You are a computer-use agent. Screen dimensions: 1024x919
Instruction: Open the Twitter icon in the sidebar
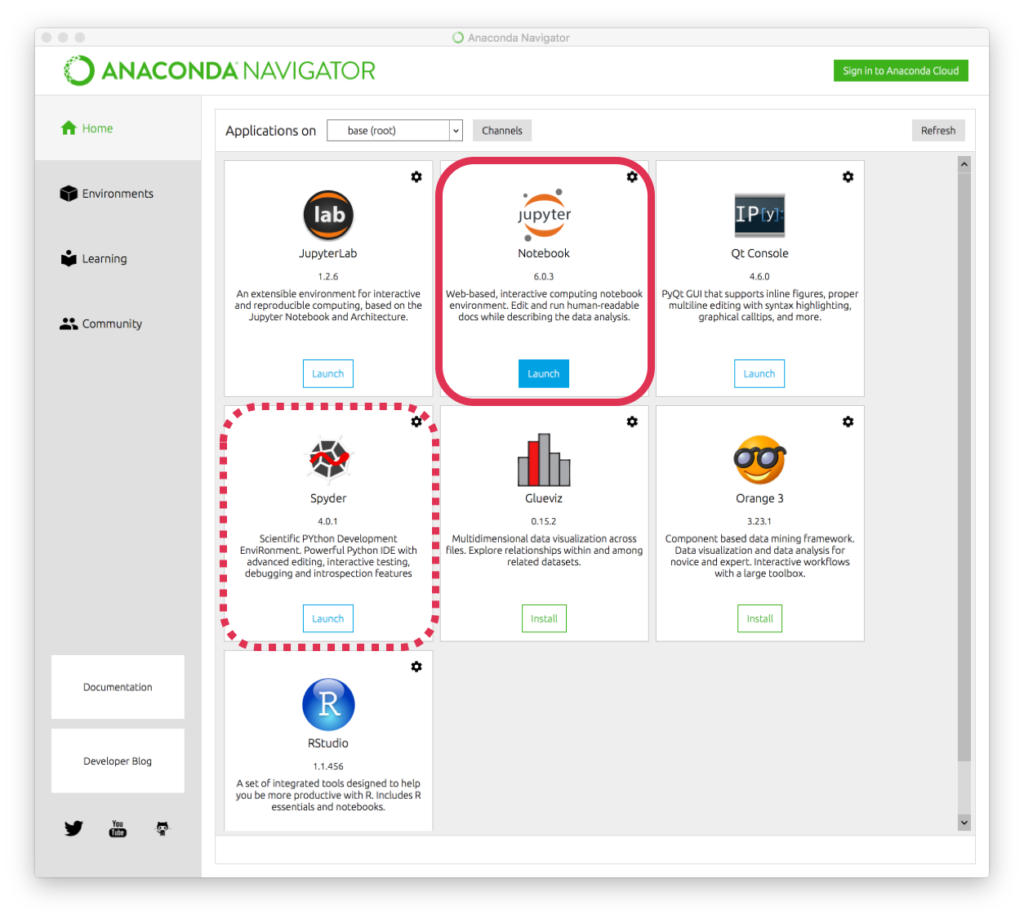73,828
